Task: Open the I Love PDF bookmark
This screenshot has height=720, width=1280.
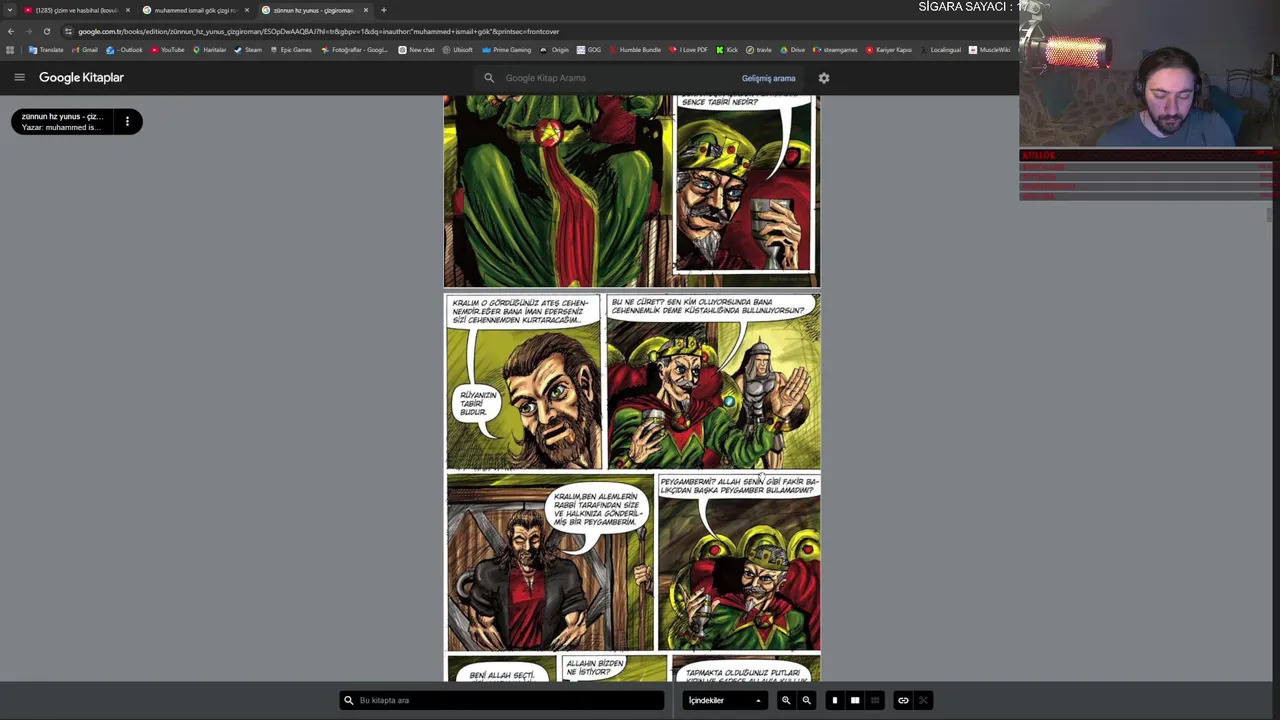Action: [688, 50]
